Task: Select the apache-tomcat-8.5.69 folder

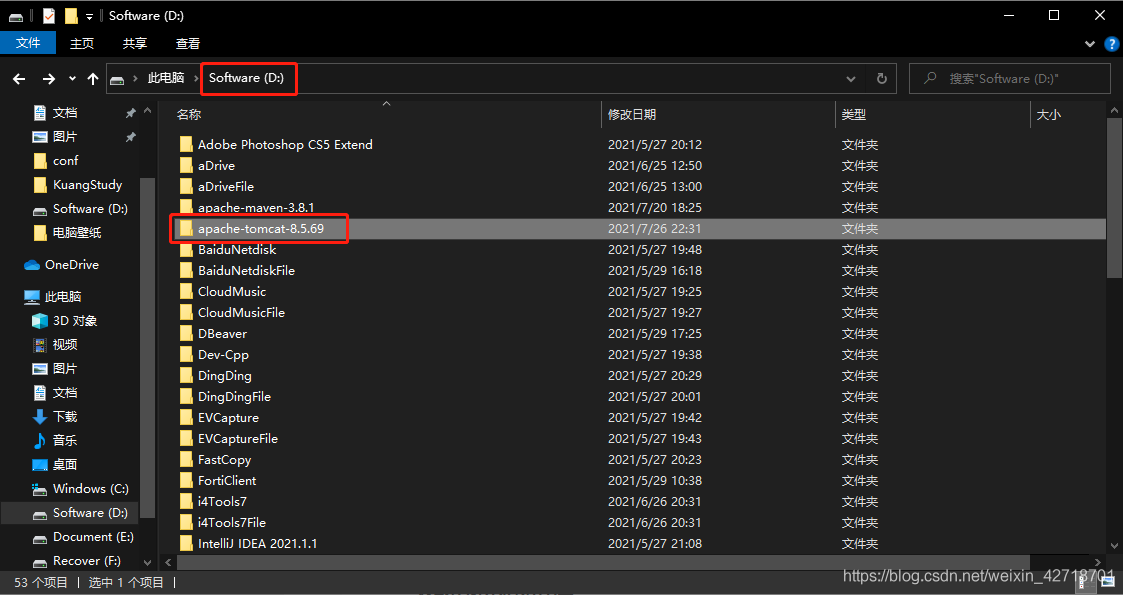Action: tap(261, 228)
